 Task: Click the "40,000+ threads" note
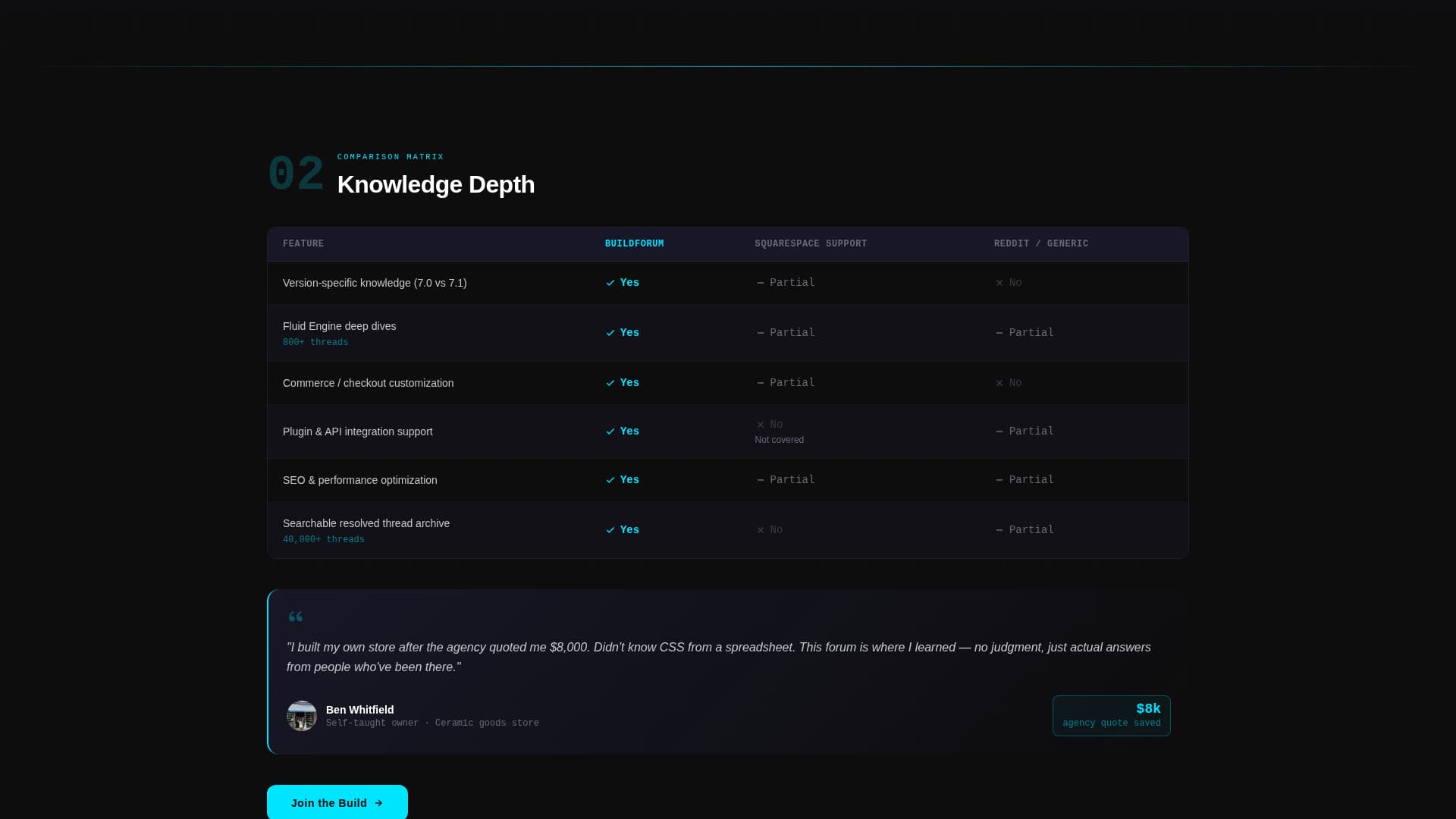[x=324, y=540]
